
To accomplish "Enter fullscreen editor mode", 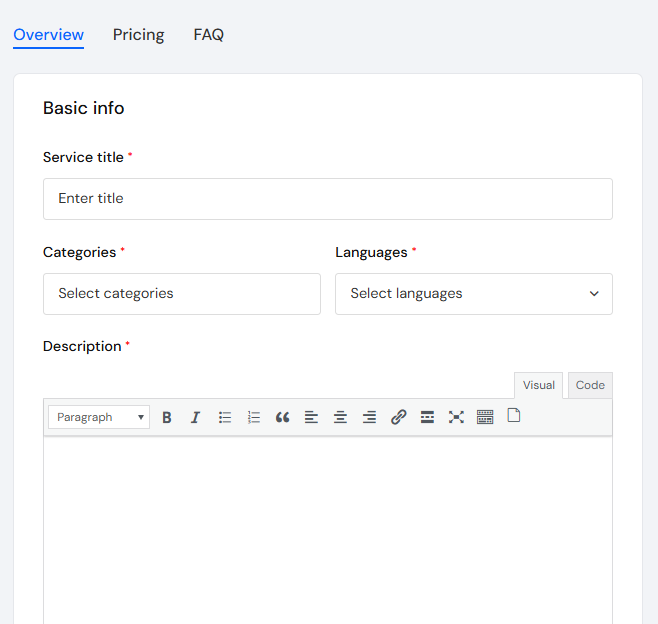I will pos(456,417).
